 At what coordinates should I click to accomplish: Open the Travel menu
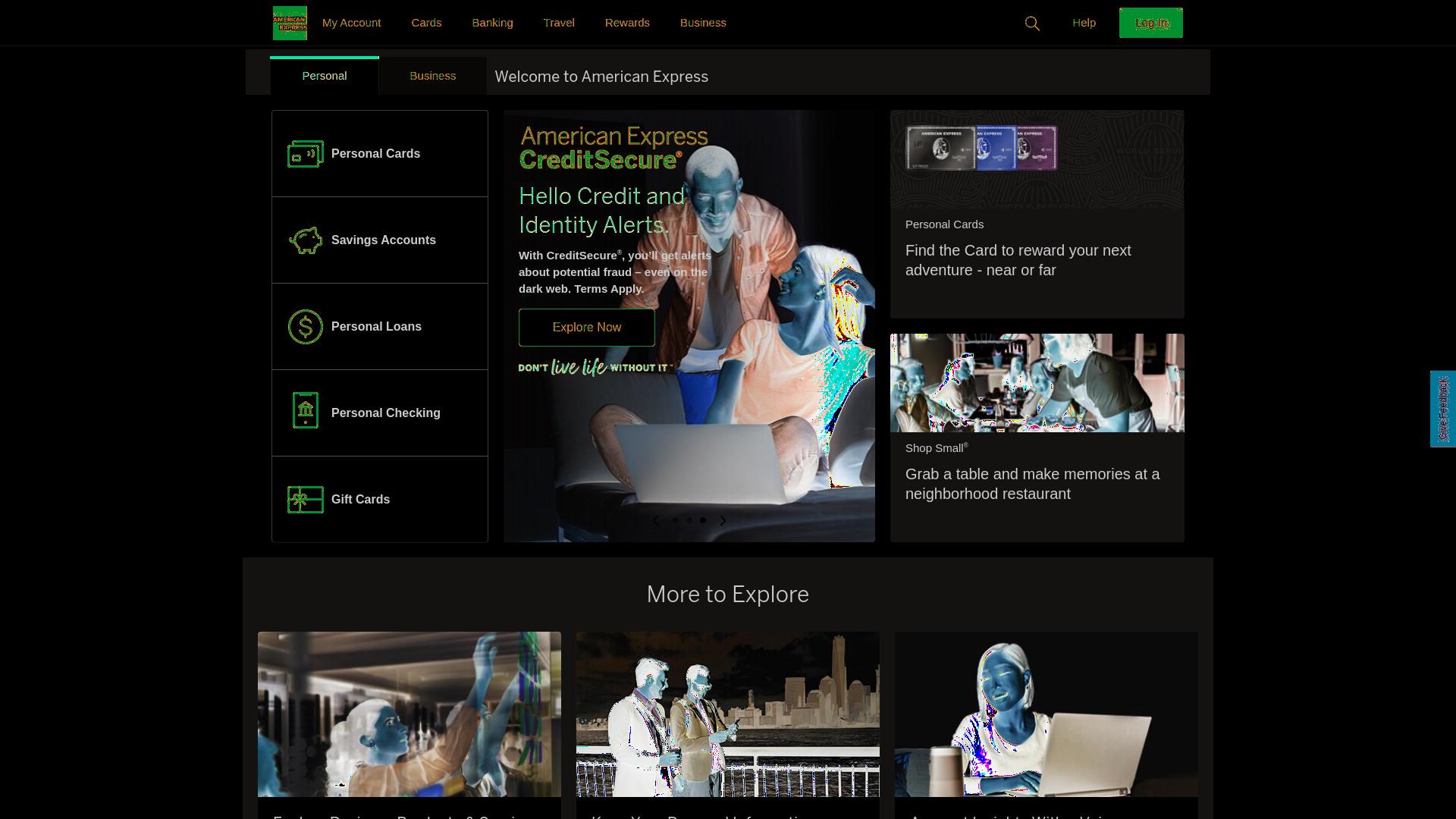559,23
